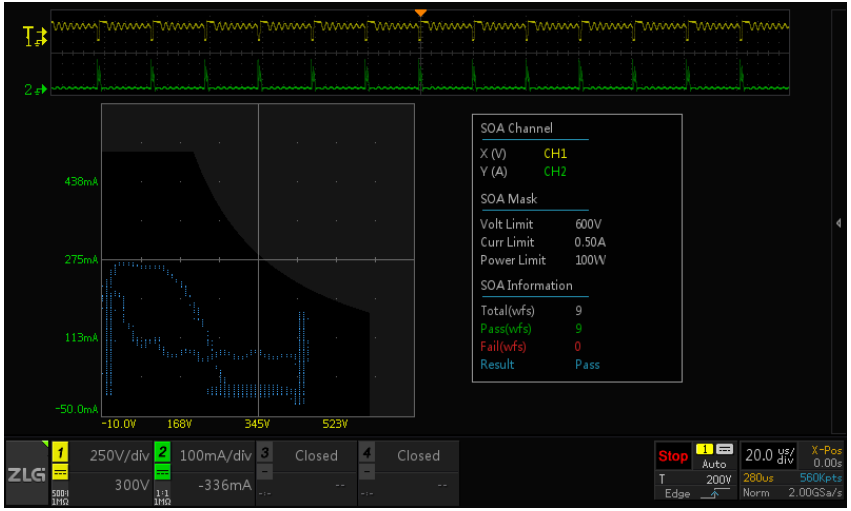Image resolution: width=851 pixels, height=511 pixels.
Task: Select the Power Limit 100W value
Action: pyautogui.click(x=590, y=260)
